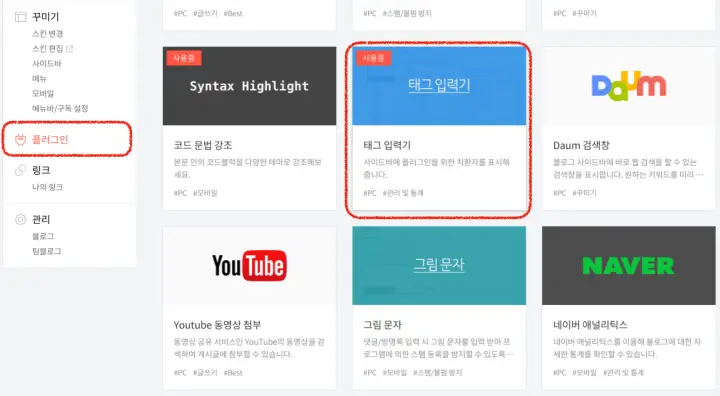Click the Syntax Highlight dark banner

tap(249, 86)
